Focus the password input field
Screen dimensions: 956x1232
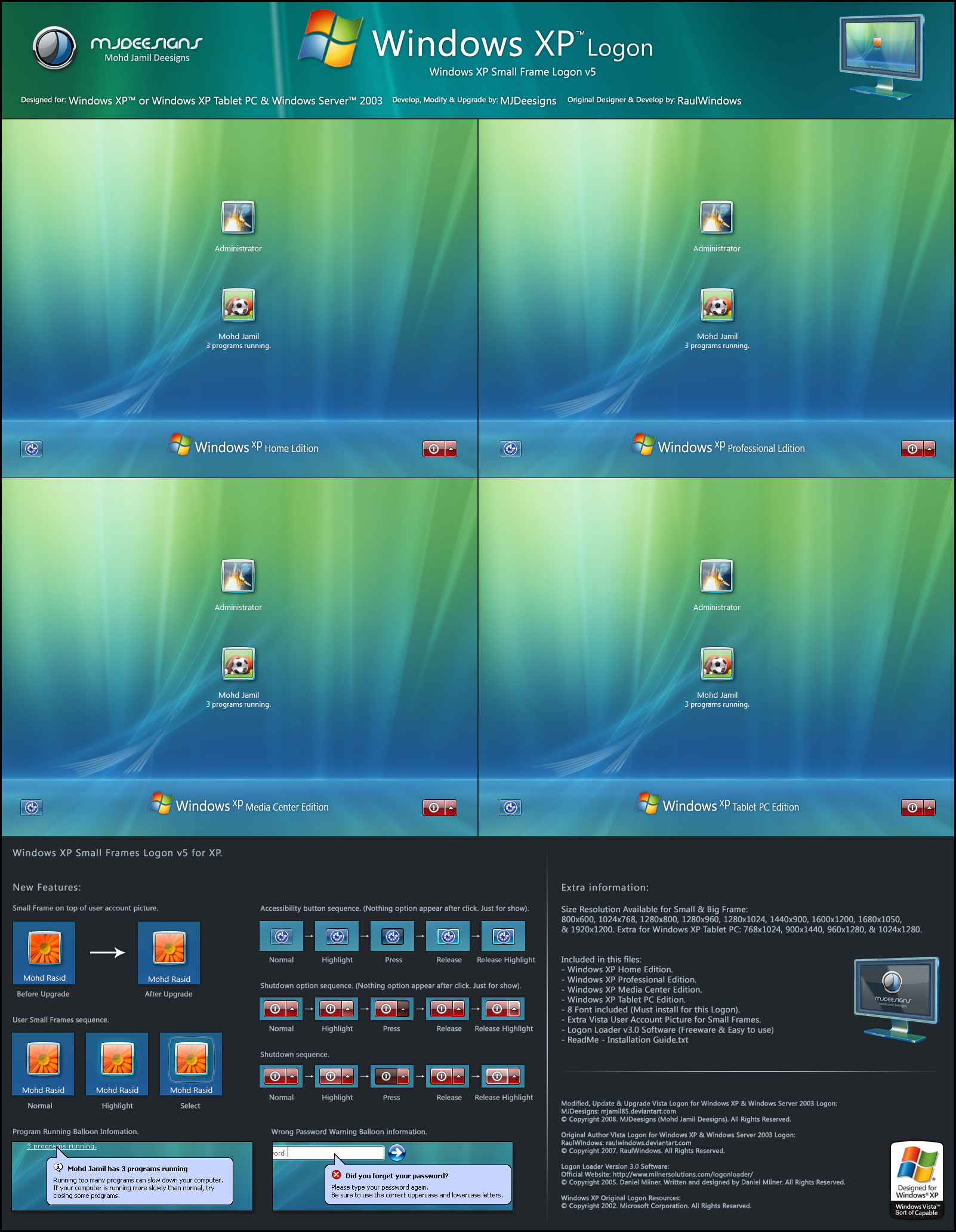[329, 1153]
